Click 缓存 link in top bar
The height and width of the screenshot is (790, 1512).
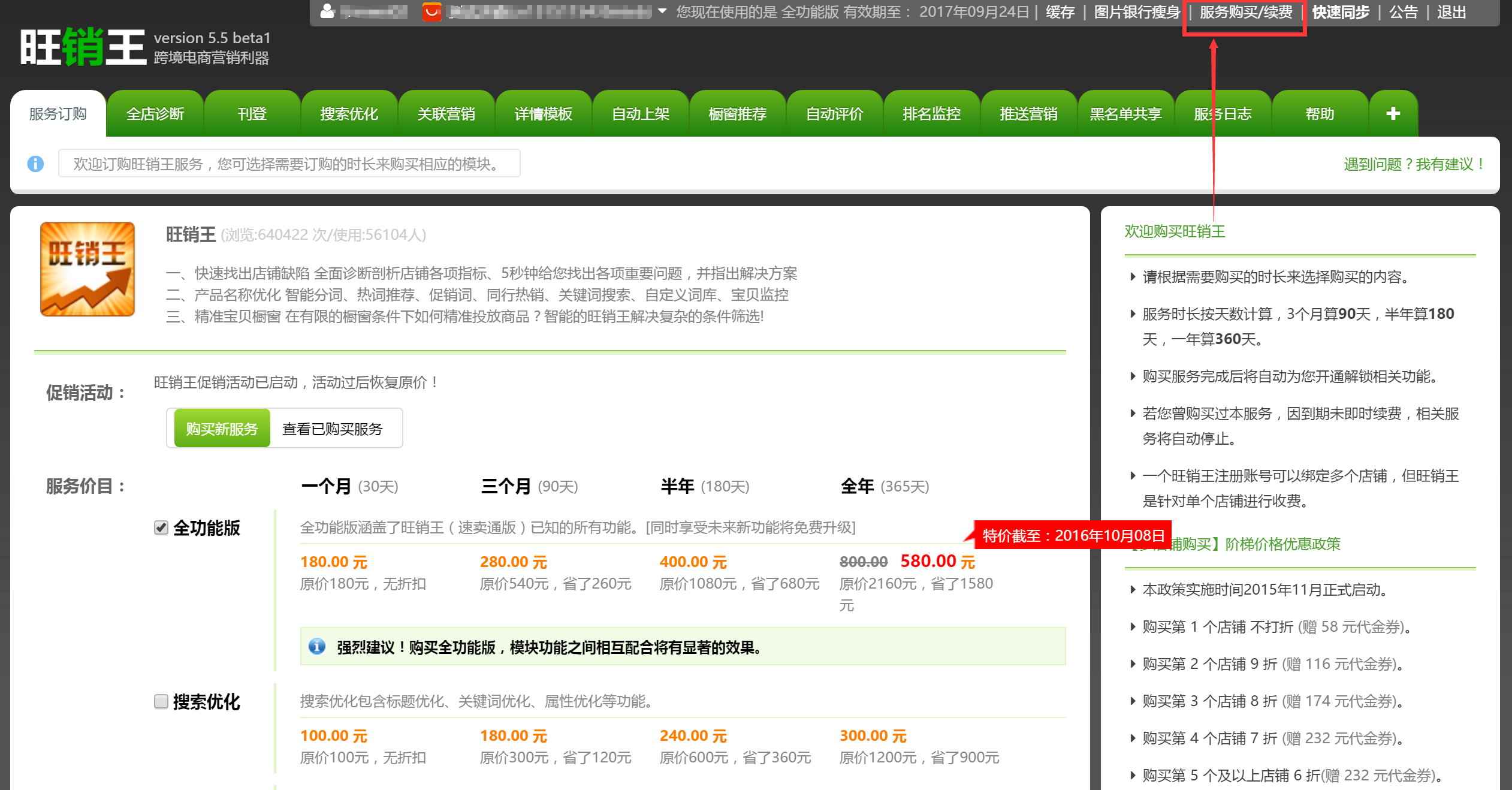(x=1060, y=12)
